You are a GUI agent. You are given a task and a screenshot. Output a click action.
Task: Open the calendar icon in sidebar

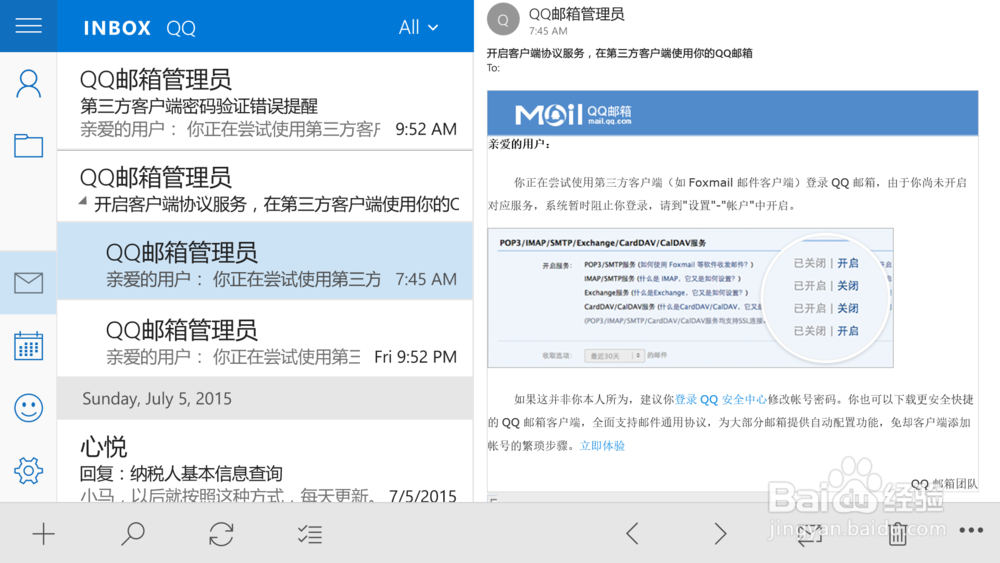(x=28, y=346)
